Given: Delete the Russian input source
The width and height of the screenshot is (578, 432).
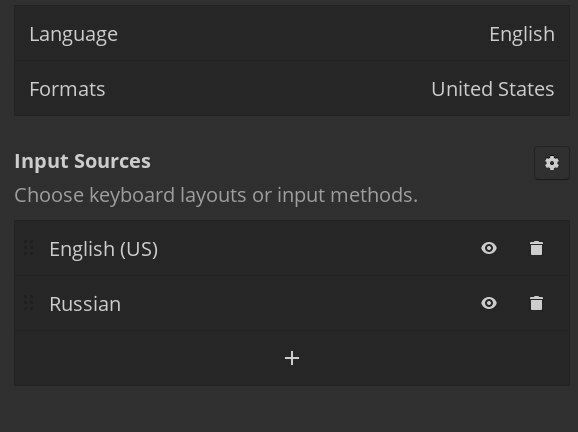Looking at the screenshot, I should pos(536,303).
